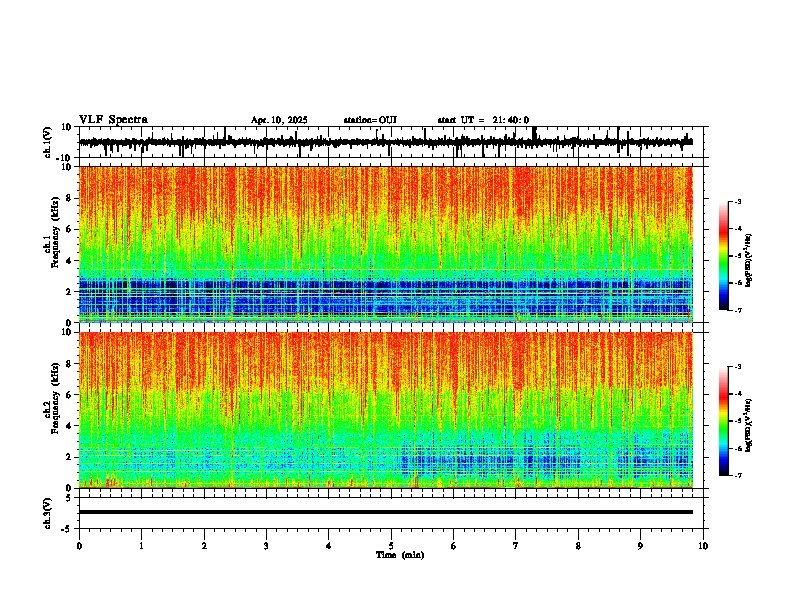
Task: Click the ch.2 spectrogram plot area
Action: tap(386, 410)
